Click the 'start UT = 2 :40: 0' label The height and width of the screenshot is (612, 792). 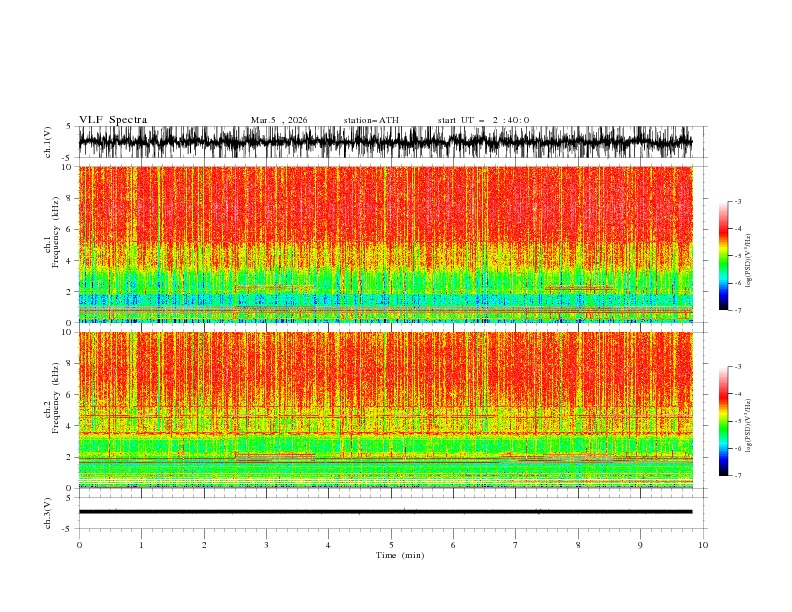[x=483, y=120]
